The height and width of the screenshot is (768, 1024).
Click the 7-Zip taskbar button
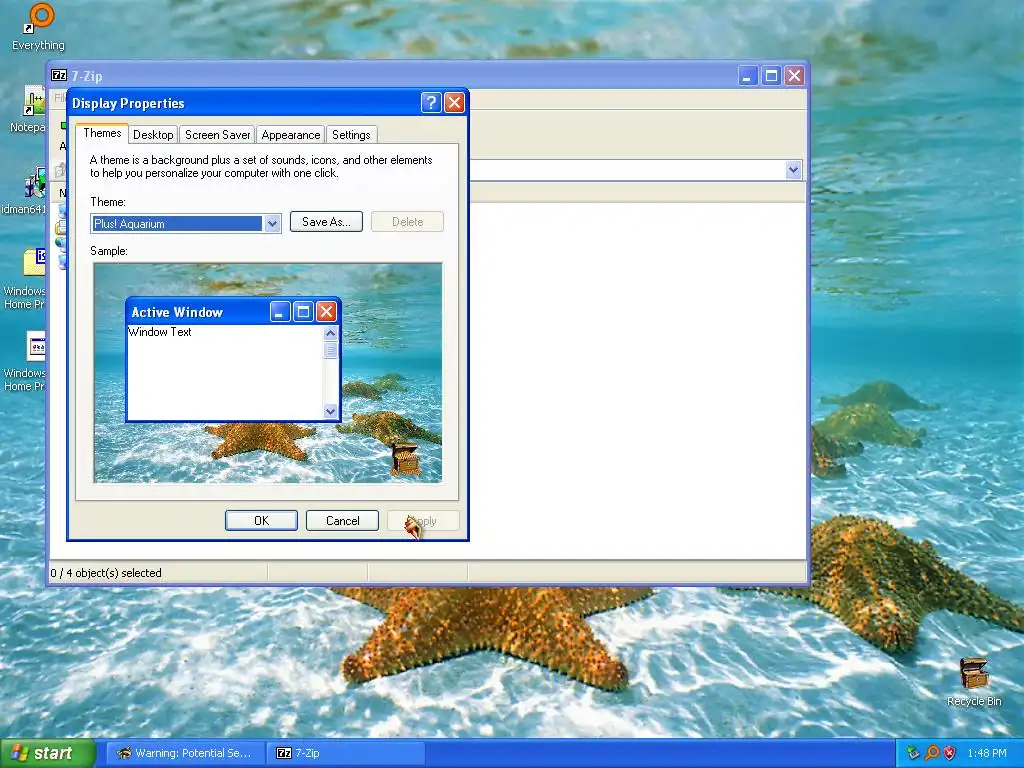point(346,753)
